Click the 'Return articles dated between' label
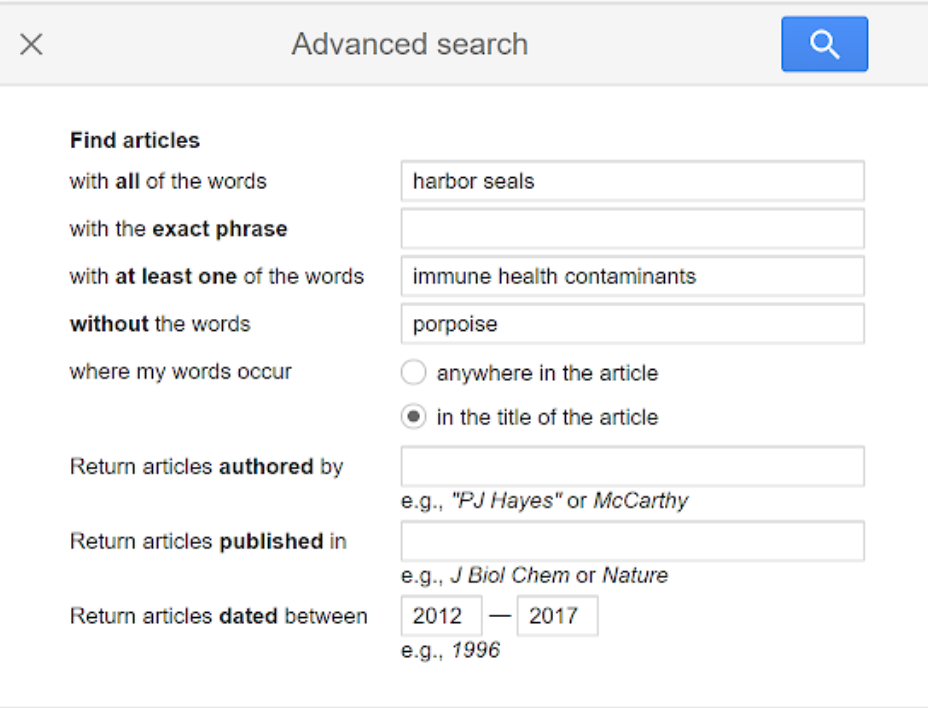The image size is (928, 708). pos(218,616)
